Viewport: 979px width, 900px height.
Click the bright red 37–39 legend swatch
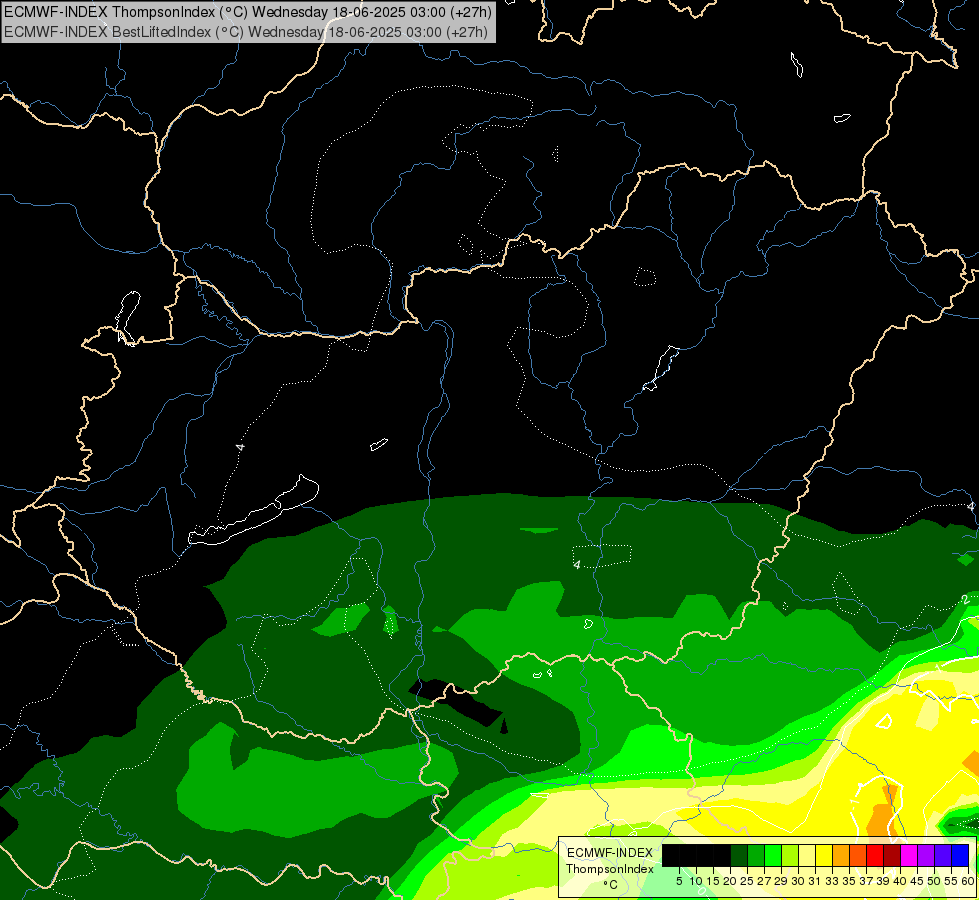coord(874,856)
